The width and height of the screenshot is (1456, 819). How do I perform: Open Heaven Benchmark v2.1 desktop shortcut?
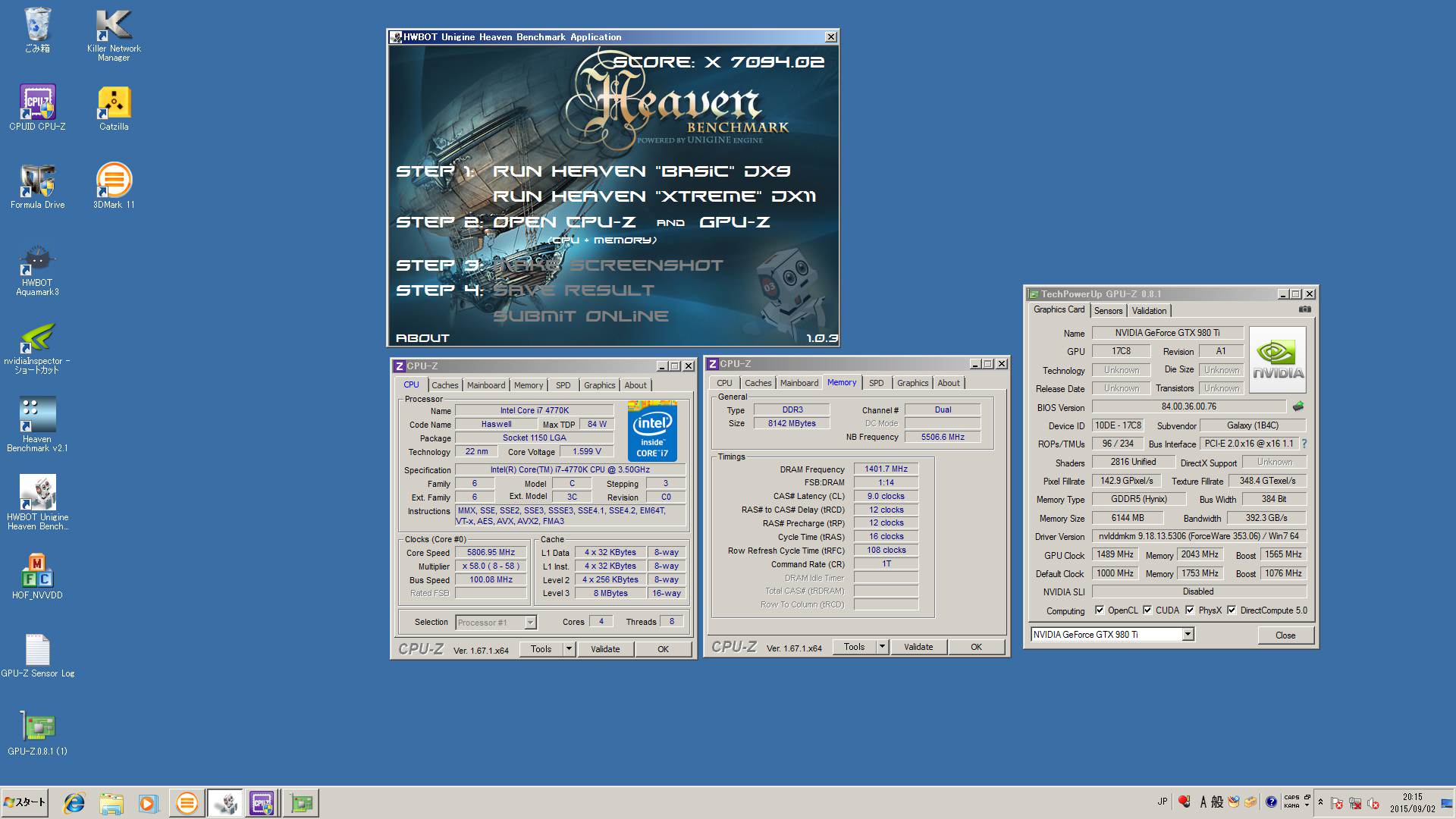(x=37, y=425)
